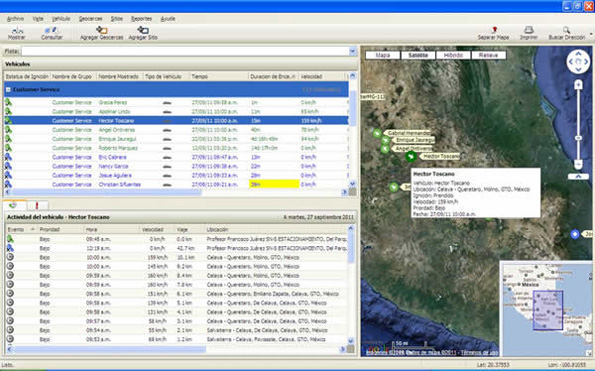Screen dimensions: 595x371
Task: Select the activity tab with green icon
Action: pos(14,205)
